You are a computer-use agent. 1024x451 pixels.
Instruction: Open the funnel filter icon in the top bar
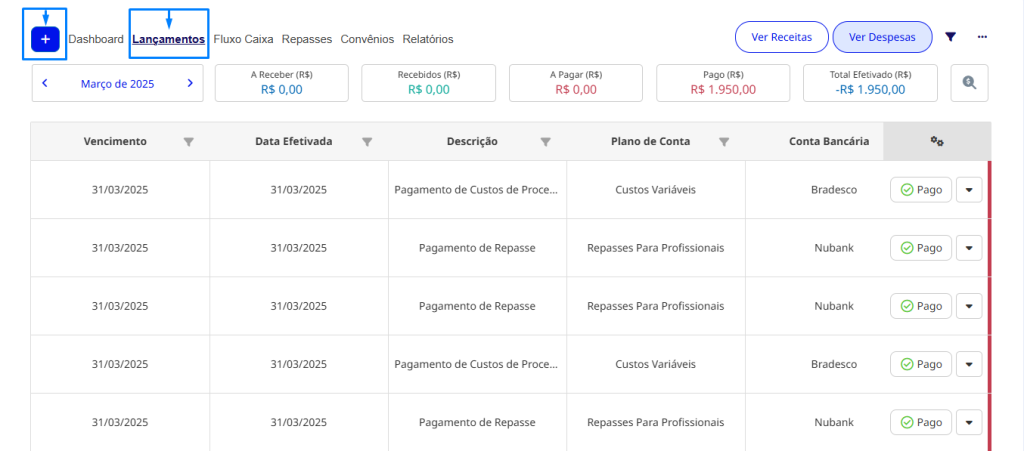pyautogui.click(x=951, y=37)
